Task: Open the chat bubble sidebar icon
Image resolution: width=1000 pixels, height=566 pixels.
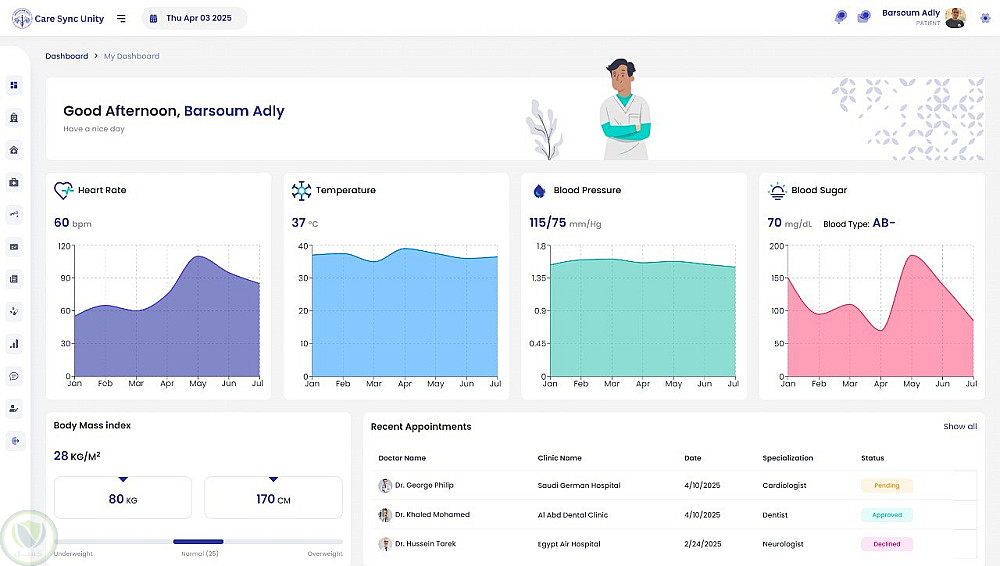Action: (x=14, y=376)
